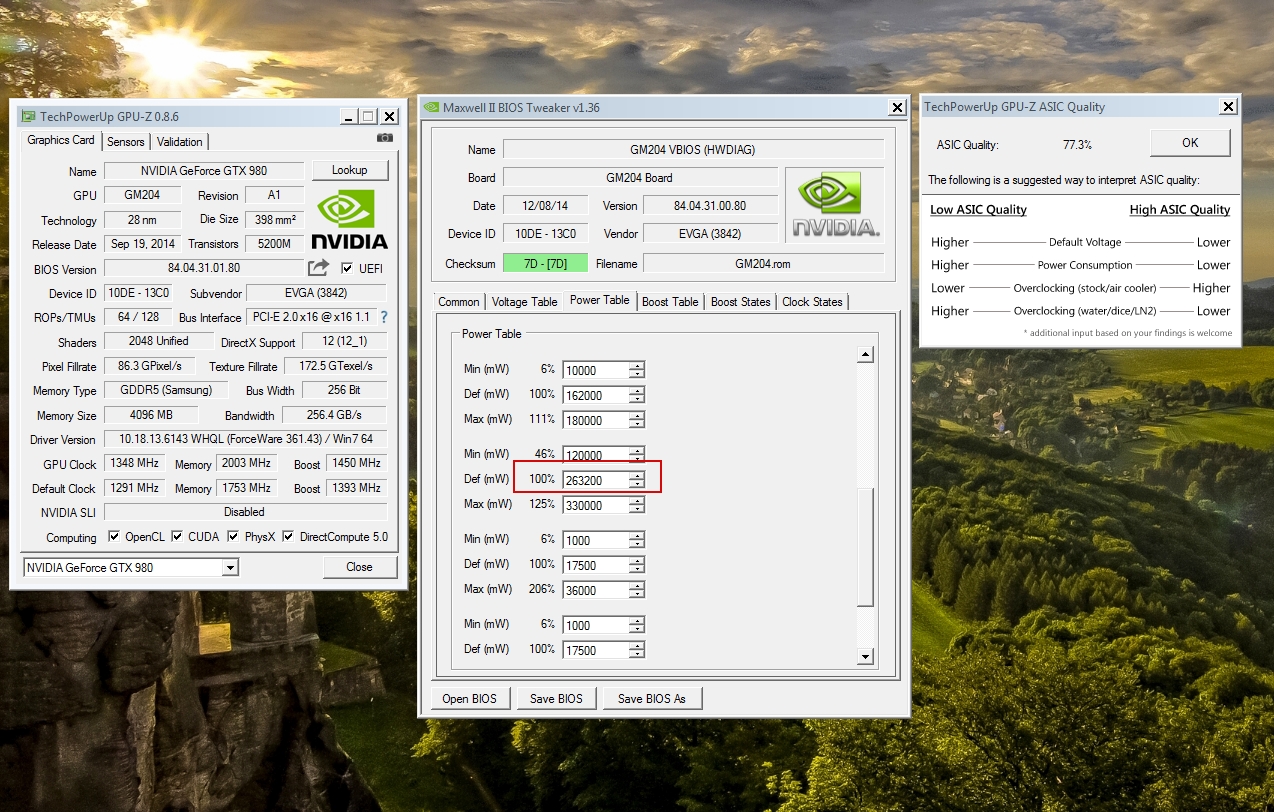
Task: Minimize the GPU-Z window
Action: (x=347, y=116)
